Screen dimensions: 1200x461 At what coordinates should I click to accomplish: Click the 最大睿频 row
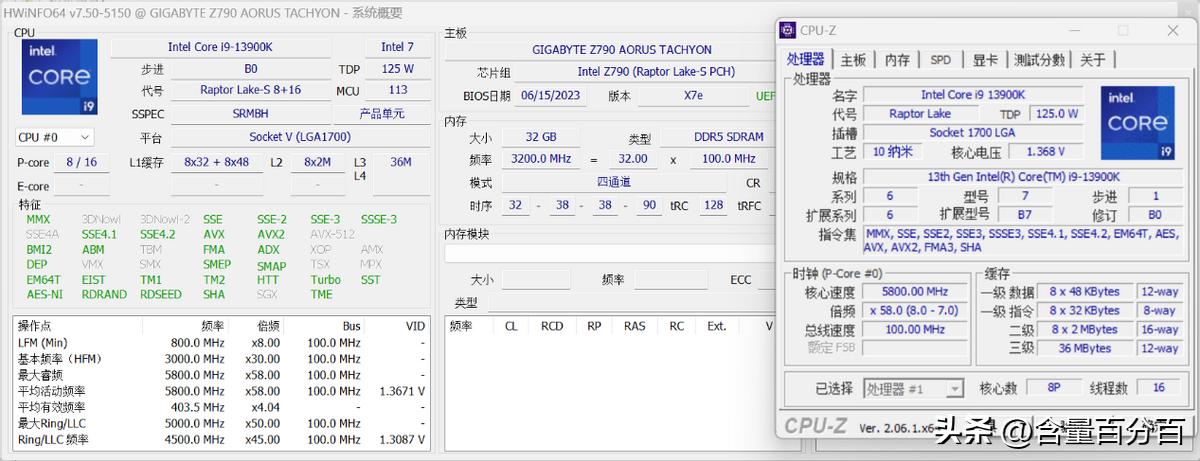[x=221, y=375]
